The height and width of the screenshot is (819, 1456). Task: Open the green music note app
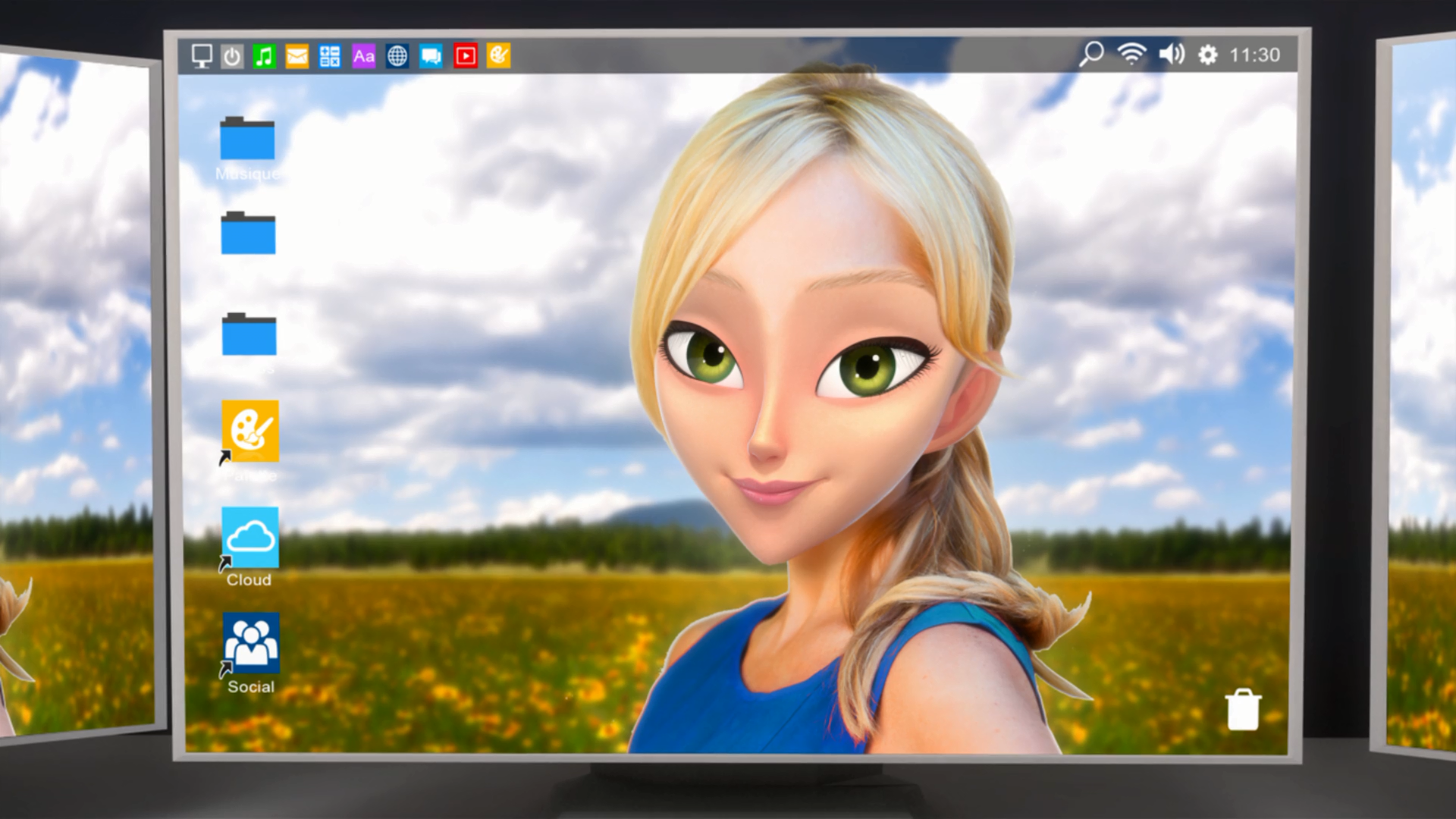[264, 56]
